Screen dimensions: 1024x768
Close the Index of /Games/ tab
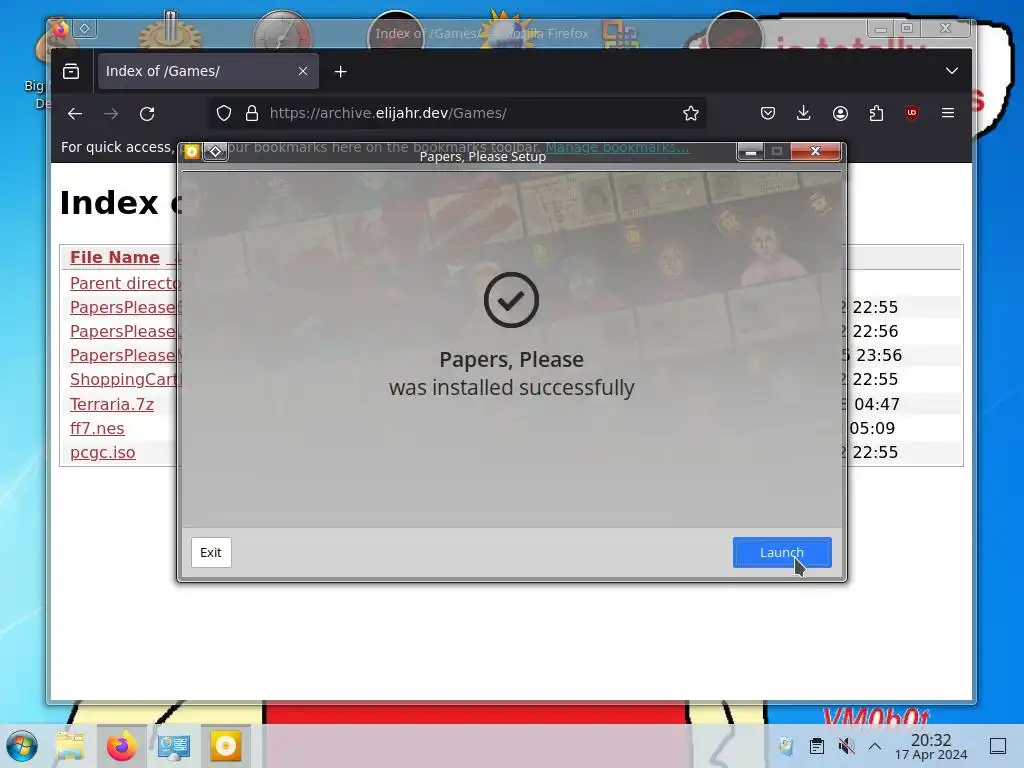click(302, 71)
